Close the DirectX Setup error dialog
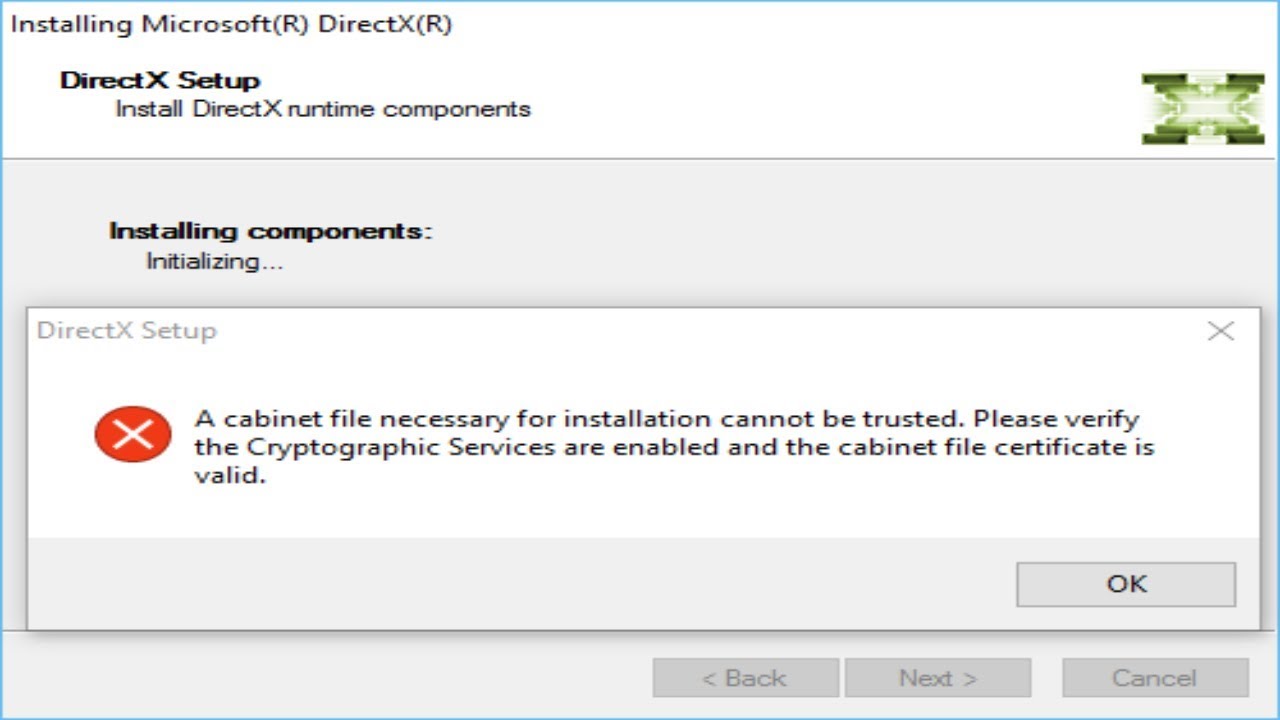Image resolution: width=1280 pixels, height=720 pixels. click(x=1220, y=331)
